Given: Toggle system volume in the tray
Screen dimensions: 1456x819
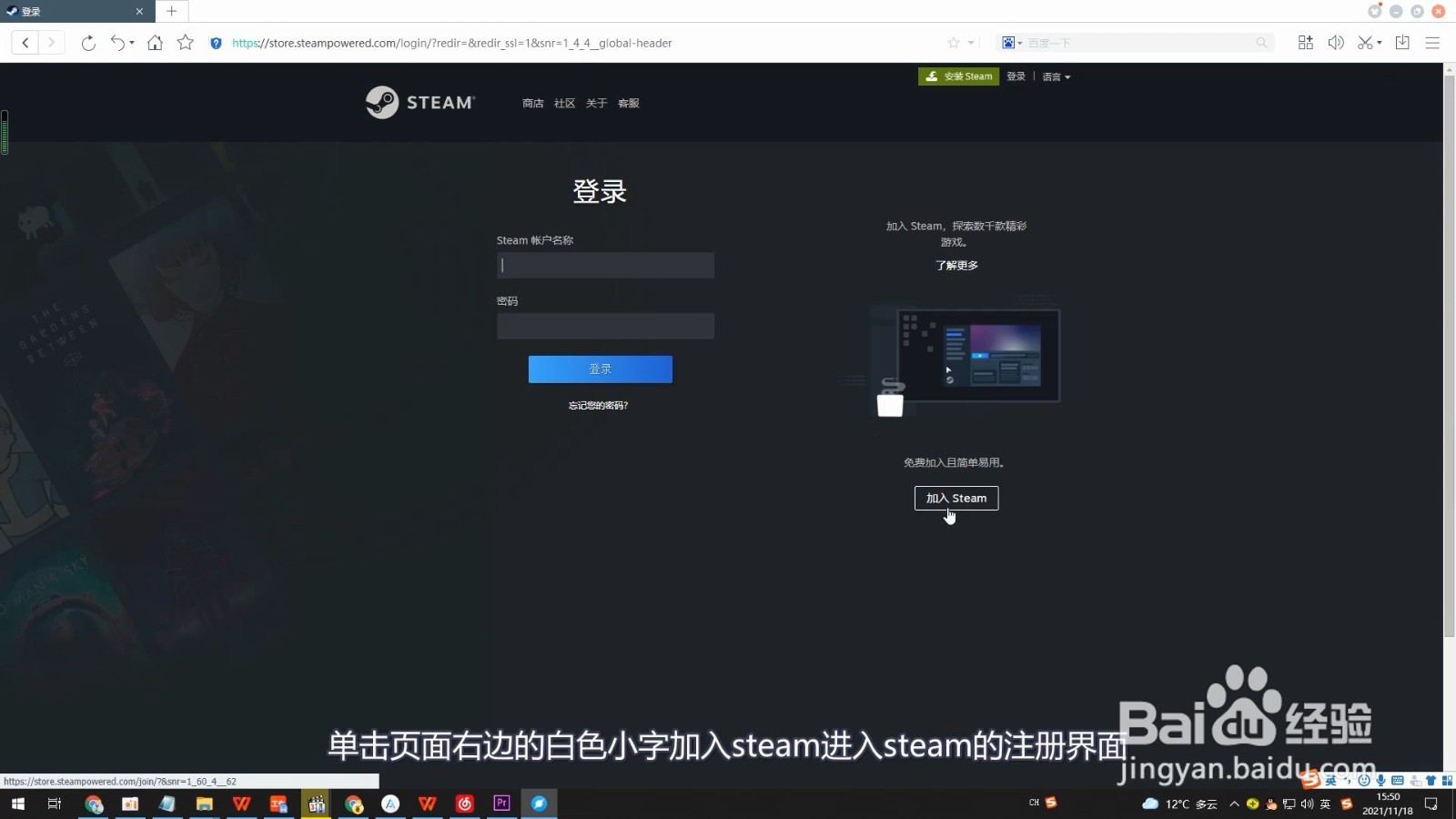Looking at the screenshot, I should (1307, 804).
